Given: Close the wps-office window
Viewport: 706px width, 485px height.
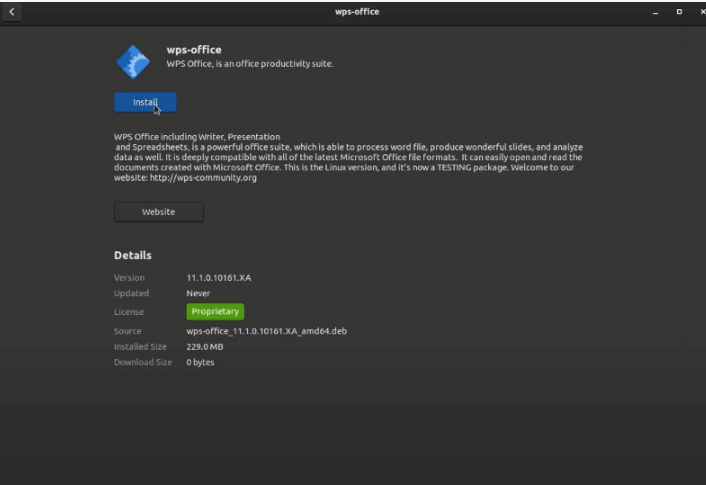Looking at the screenshot, I should click(x=700, y=12).
